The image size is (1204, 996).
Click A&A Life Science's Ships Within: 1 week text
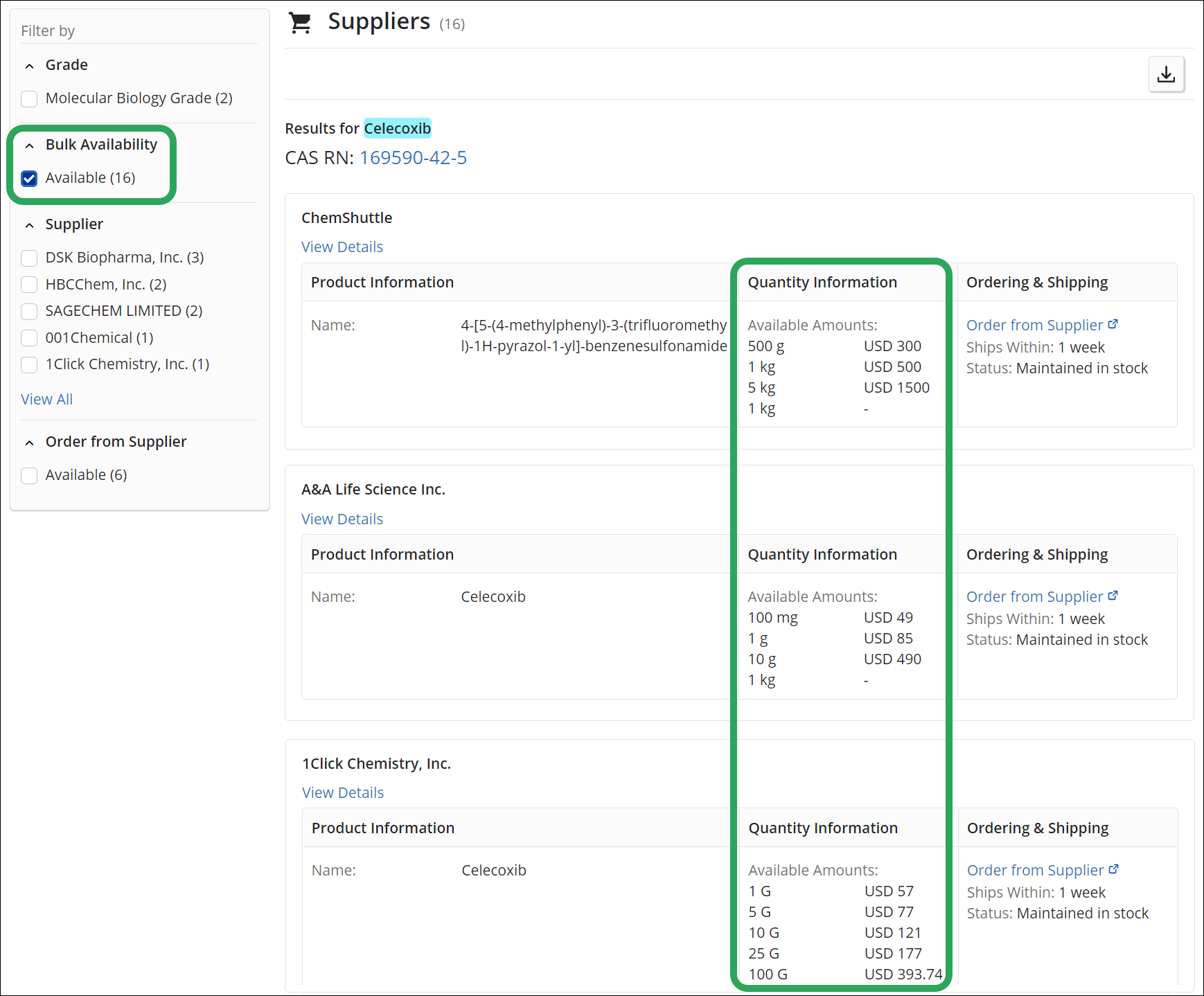[x=1036, y=619]
